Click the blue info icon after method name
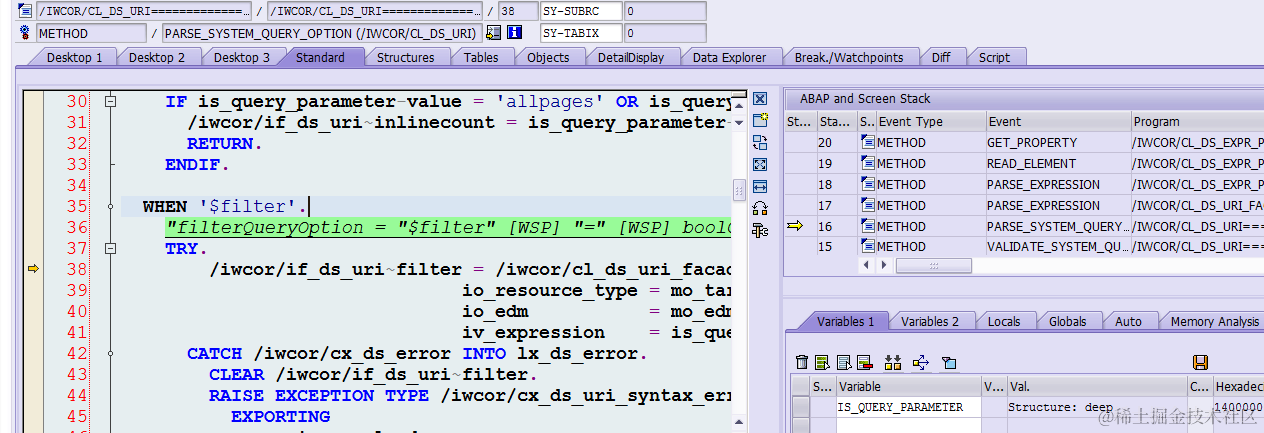 pos(515,33)
